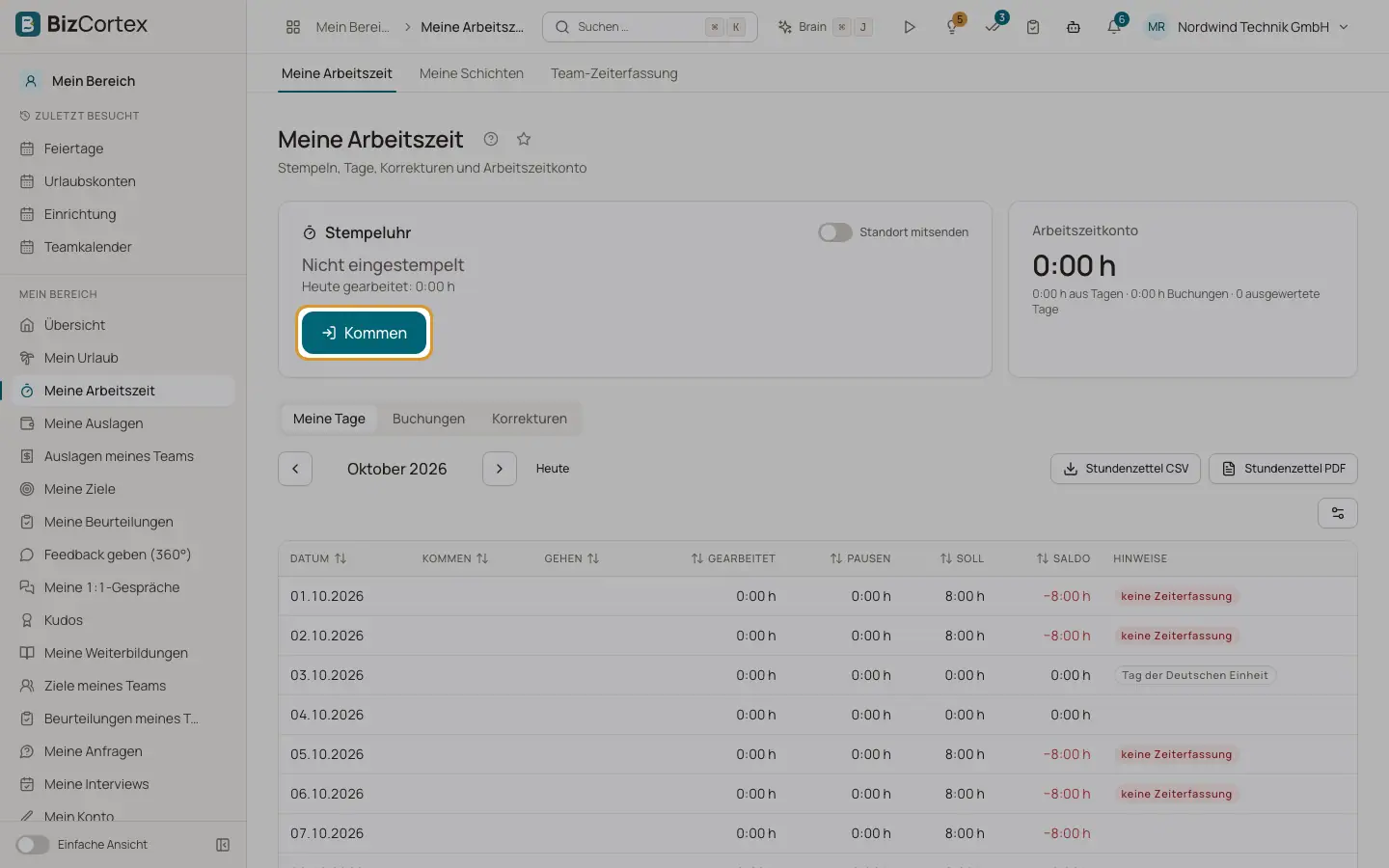The height and width of the screenshot is (868, 1389).
Task: Open the Buchungen tab
Action: pos(428,419)
